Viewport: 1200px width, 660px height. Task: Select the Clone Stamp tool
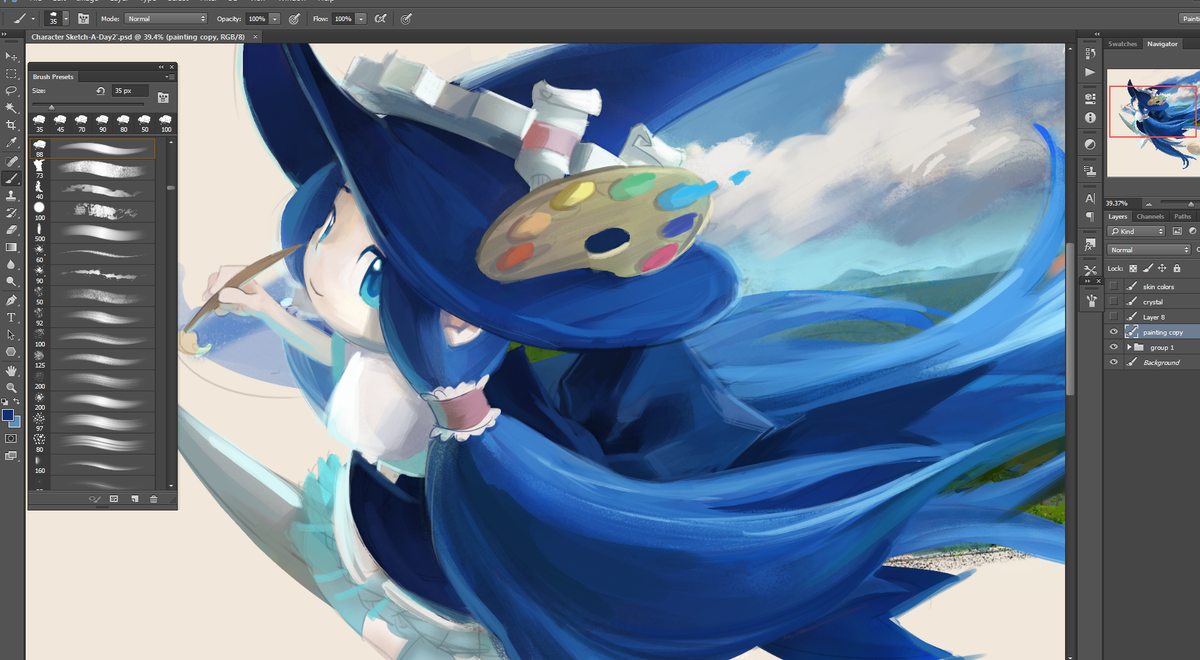coord(11,195)
